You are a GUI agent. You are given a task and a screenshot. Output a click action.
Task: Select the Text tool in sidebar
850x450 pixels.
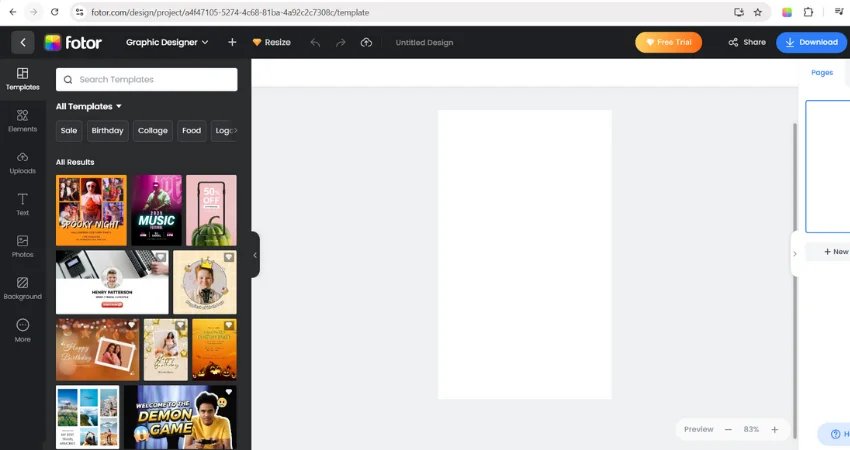click(x=22, y=205)
